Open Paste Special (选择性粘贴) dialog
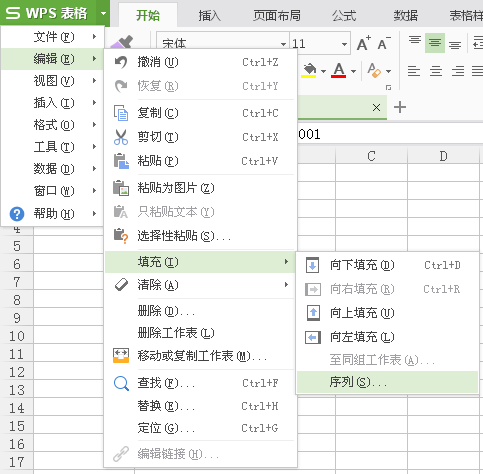The width and height of the screenshot is (483, 474). (x=200, y=236)
